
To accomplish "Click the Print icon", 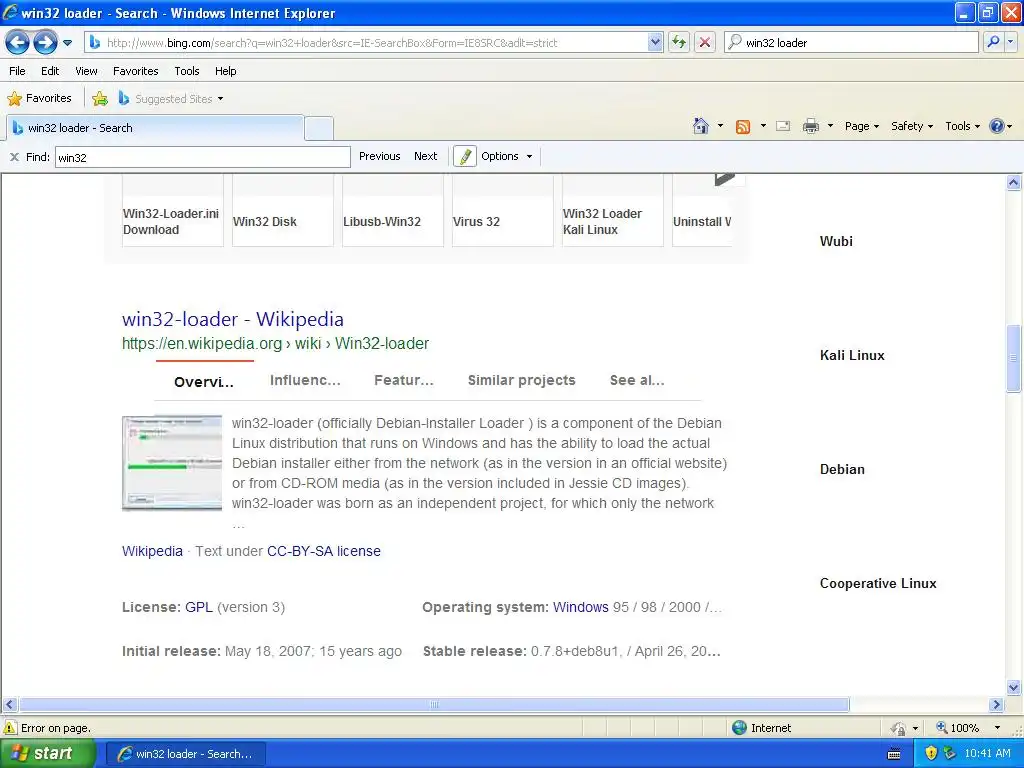I will [810, 126].
